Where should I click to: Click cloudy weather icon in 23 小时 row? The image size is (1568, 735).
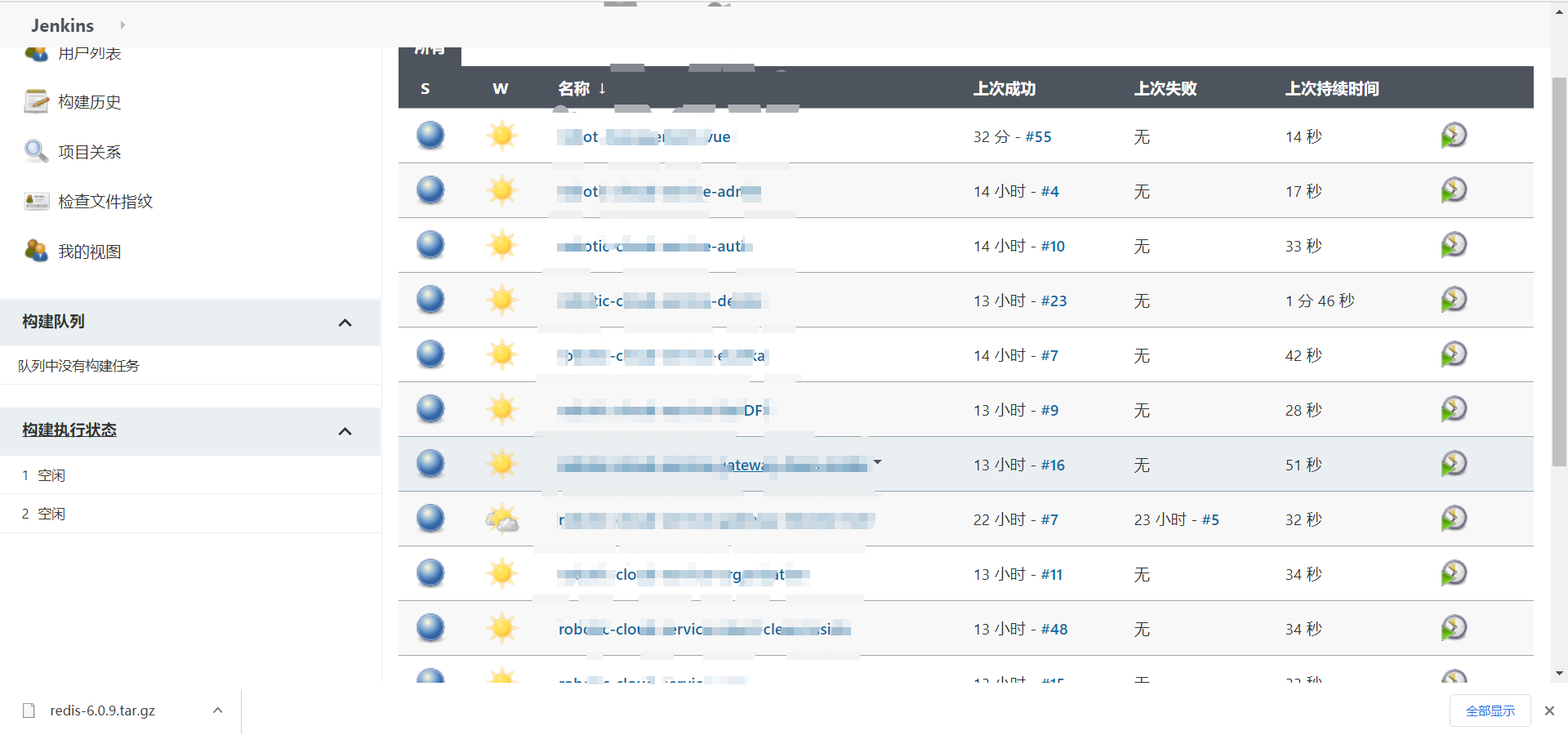(x=502, y=519)
